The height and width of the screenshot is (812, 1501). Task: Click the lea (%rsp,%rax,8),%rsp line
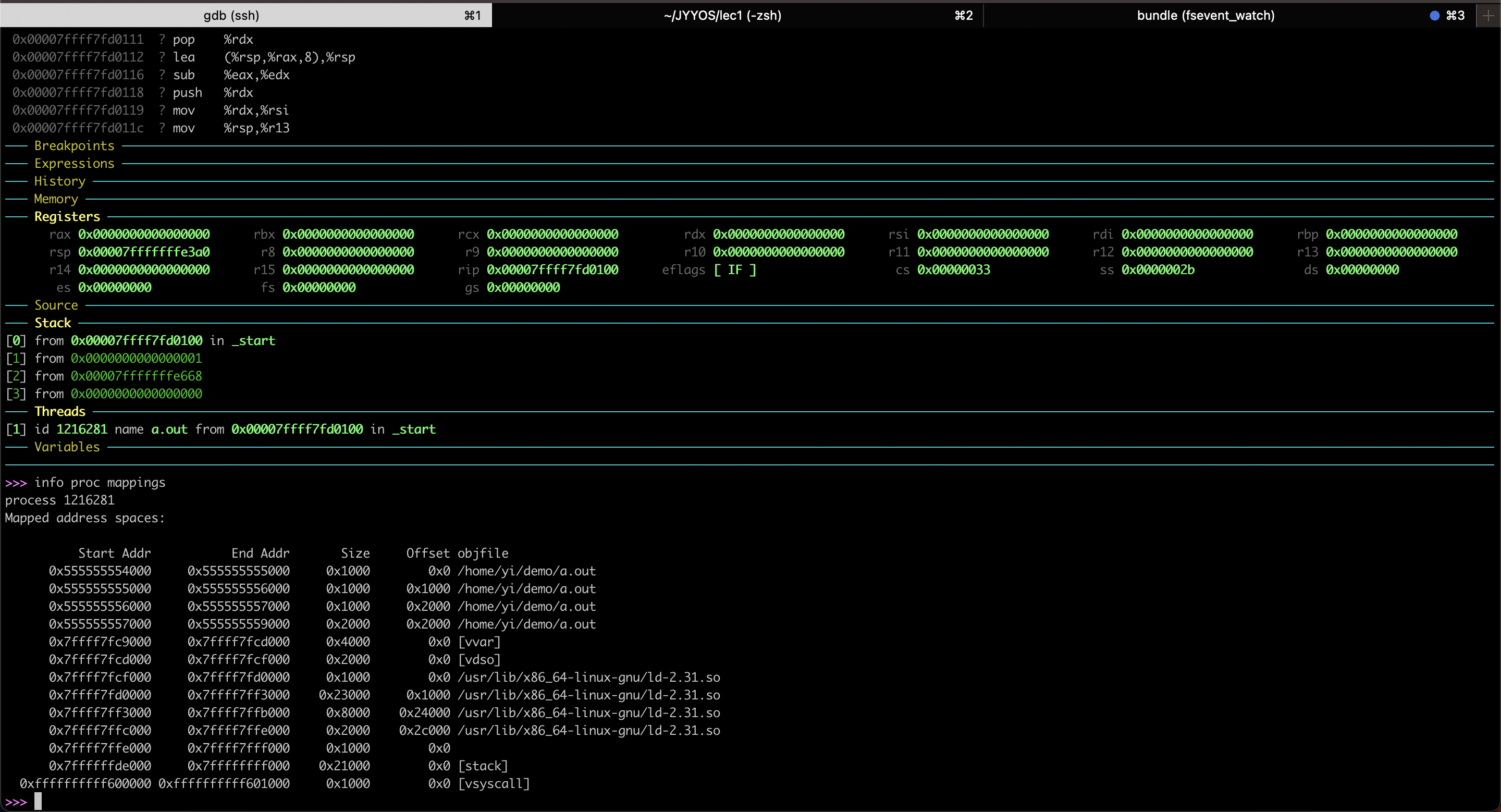(x=183, y=57)
